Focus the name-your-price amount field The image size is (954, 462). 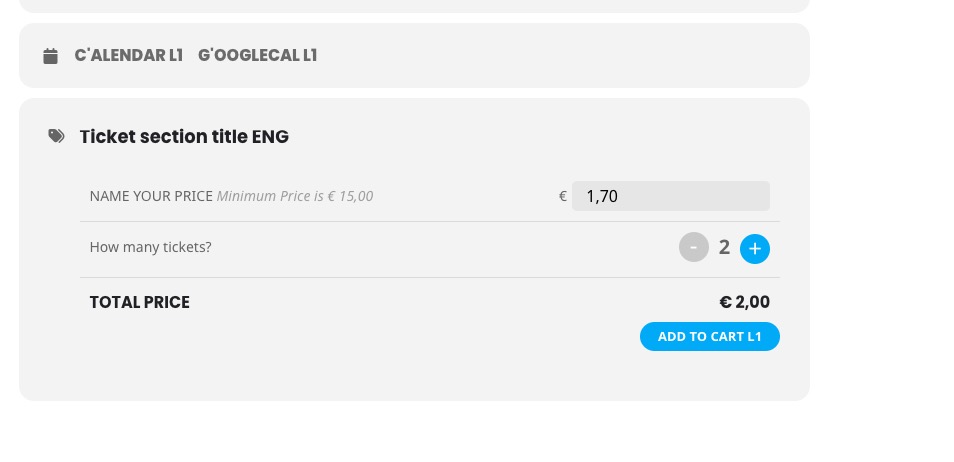(670, 196)
